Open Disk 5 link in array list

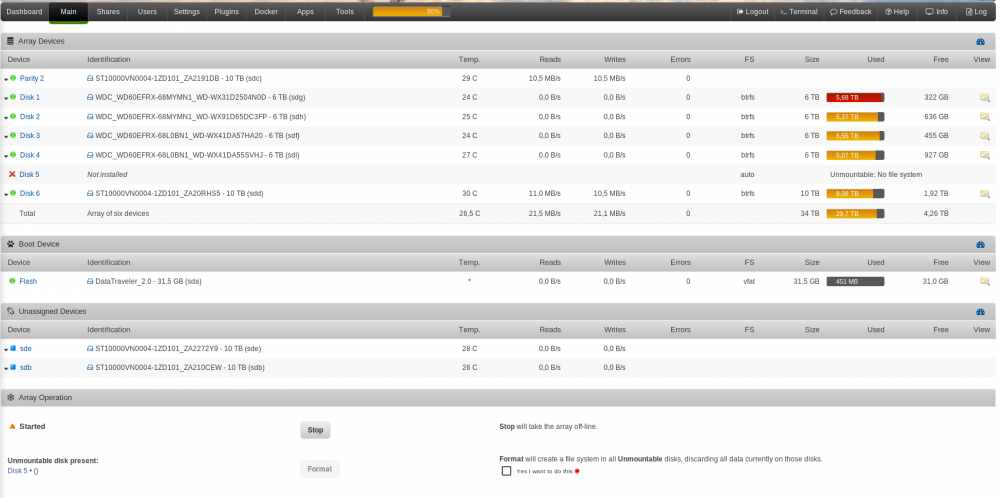click(29, 174)
